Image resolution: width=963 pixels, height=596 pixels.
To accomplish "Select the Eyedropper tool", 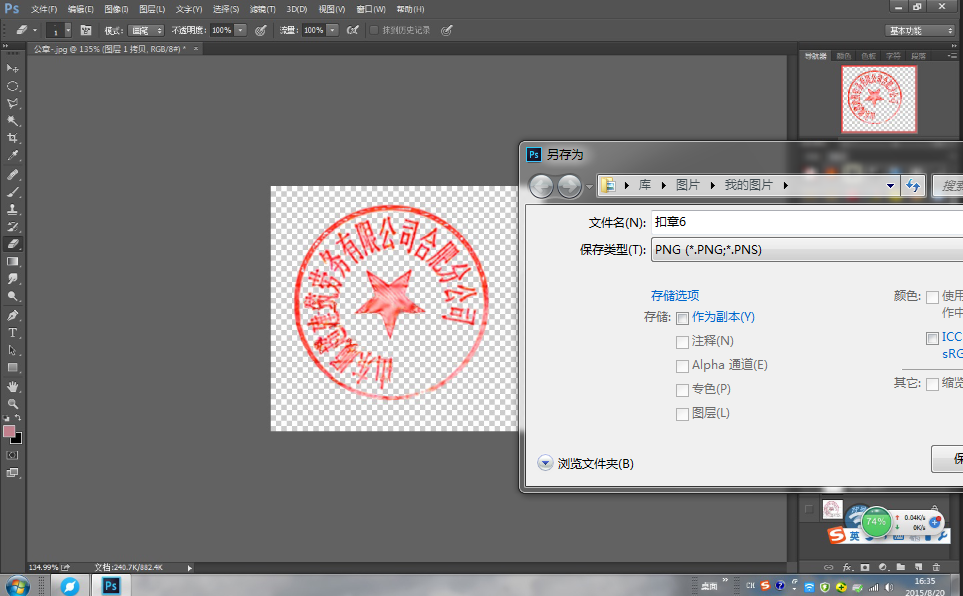I will (13, 156).
